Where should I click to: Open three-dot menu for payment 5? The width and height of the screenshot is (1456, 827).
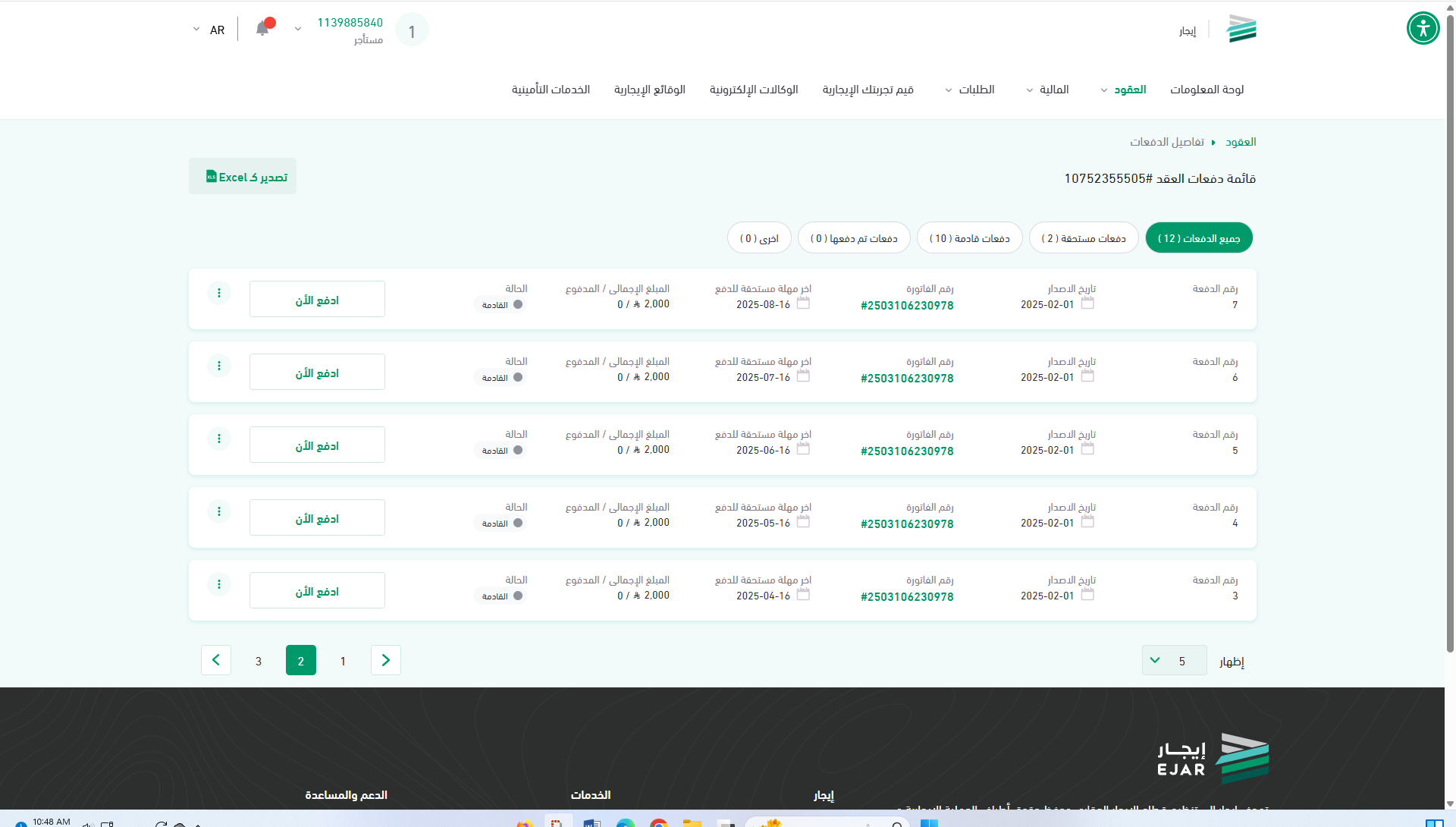tap(219, 439)
